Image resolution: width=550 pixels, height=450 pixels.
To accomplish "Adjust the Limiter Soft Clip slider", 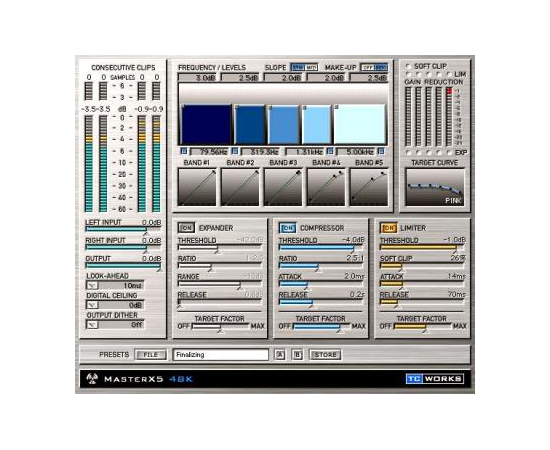I will click(423, 266).
